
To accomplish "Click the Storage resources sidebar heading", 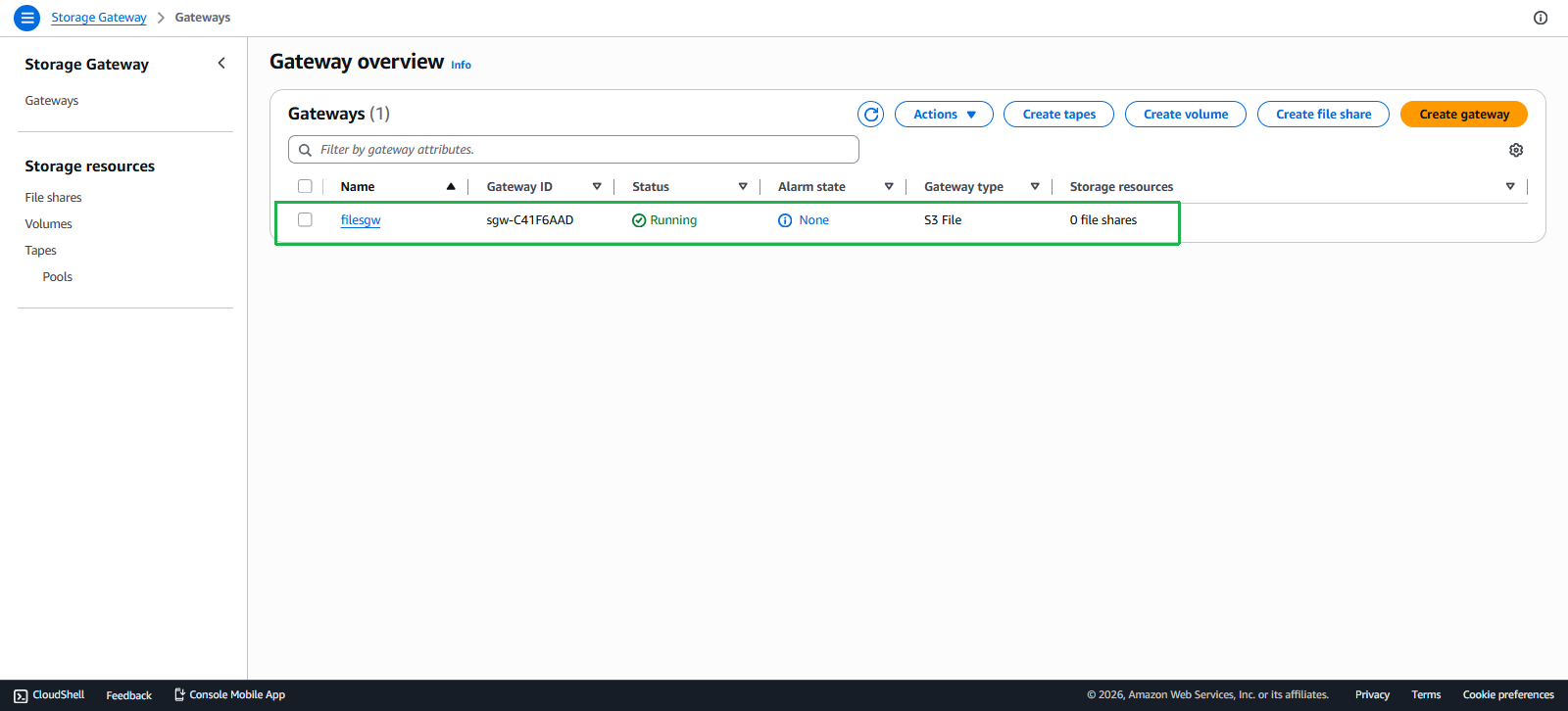I will click(90, 166).
